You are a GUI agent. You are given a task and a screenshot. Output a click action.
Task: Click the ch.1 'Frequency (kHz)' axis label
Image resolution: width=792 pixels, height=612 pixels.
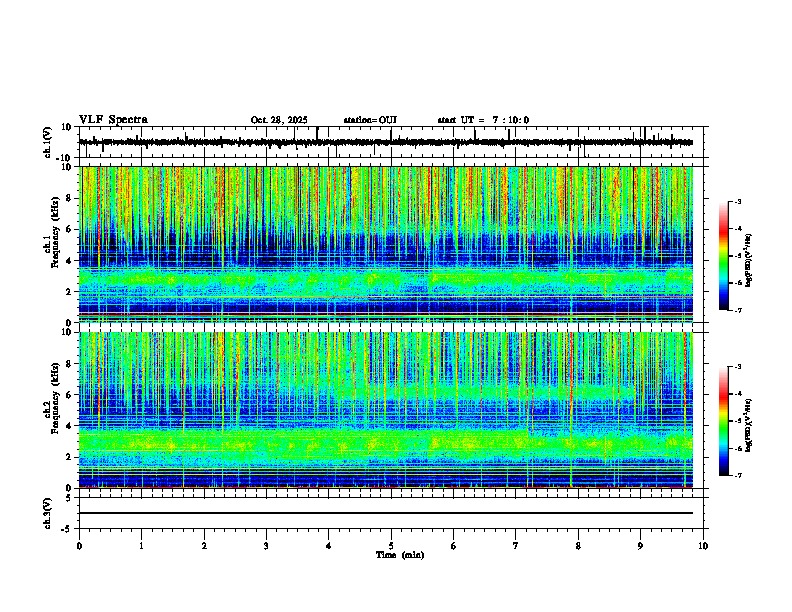[55, 233]
